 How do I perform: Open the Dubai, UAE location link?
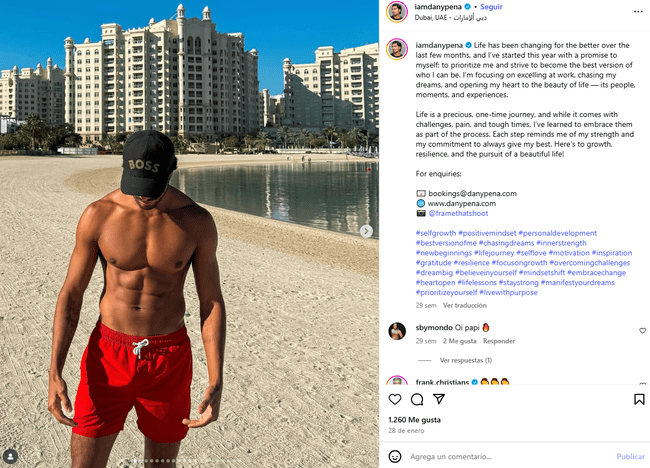(x=450, y=17)
